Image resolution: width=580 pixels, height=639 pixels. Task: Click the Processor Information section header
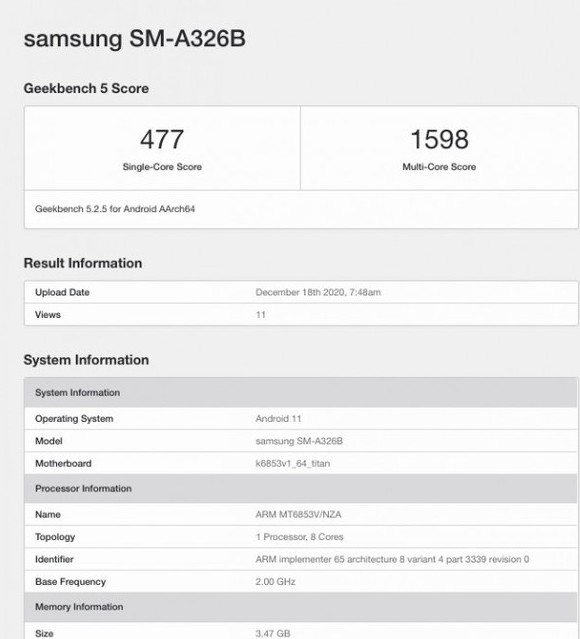click(301, 488)
